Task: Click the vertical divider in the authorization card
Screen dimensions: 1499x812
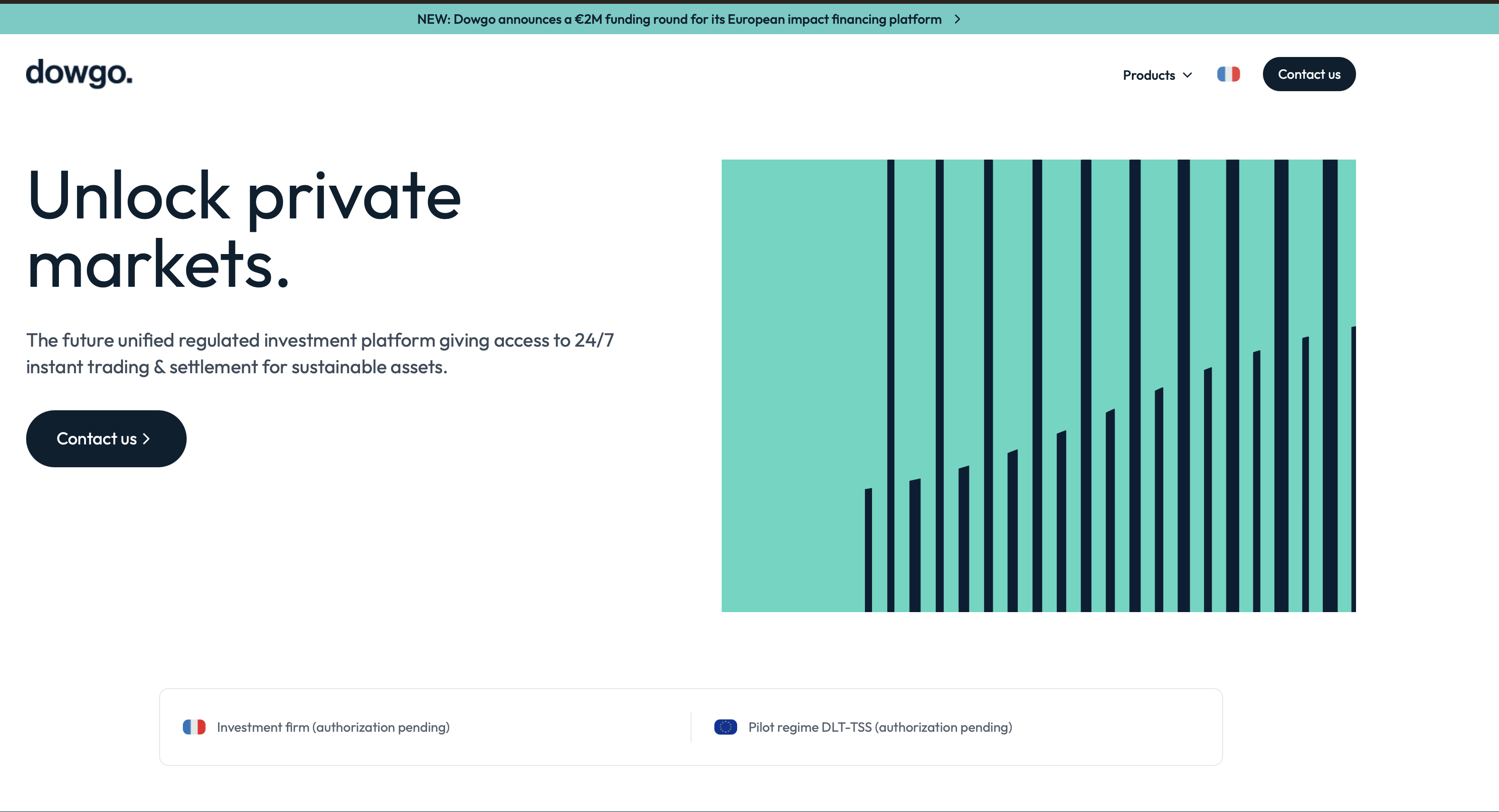Action: coord(691,727)
